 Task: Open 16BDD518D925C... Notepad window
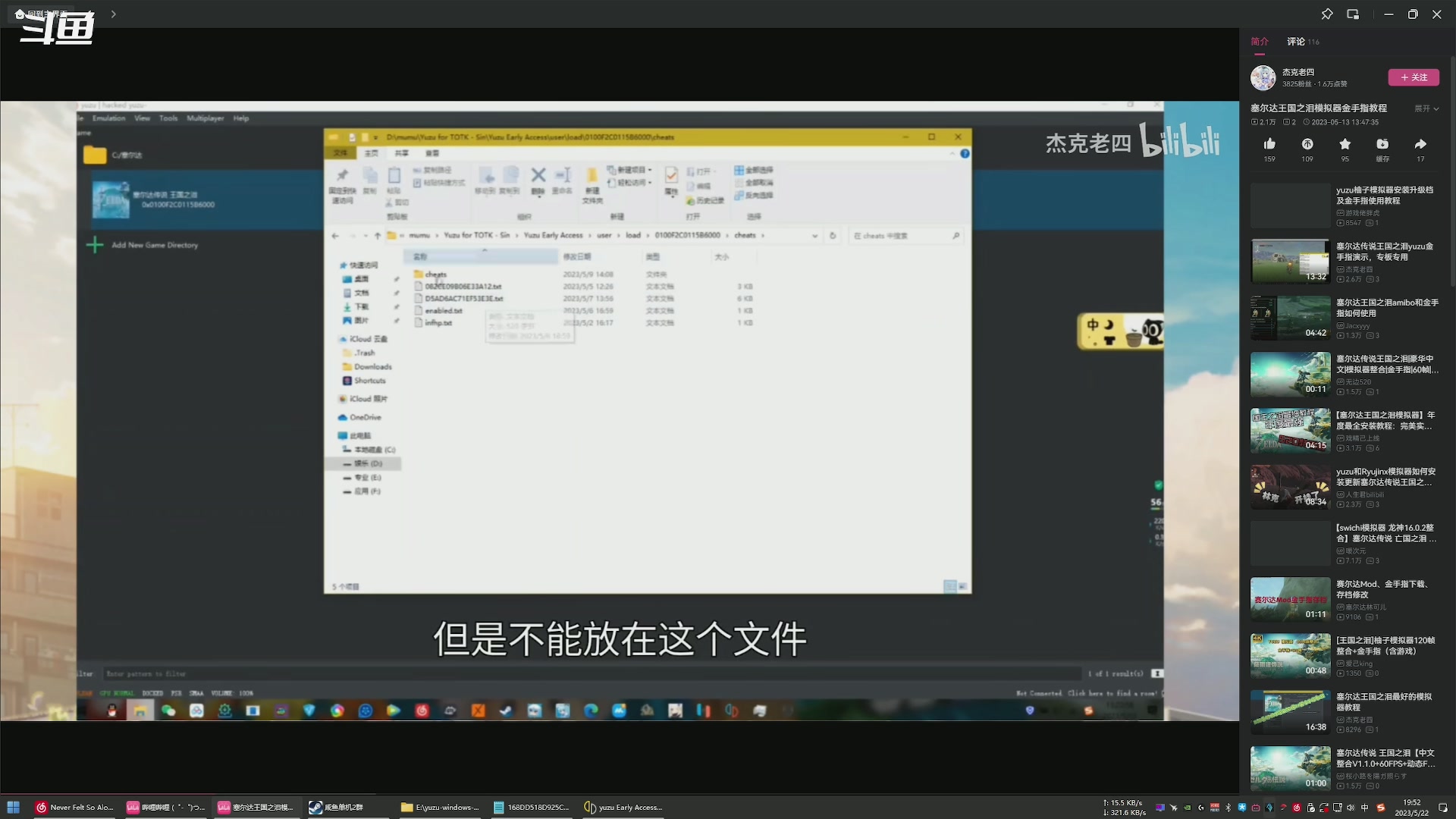[531, 807]
